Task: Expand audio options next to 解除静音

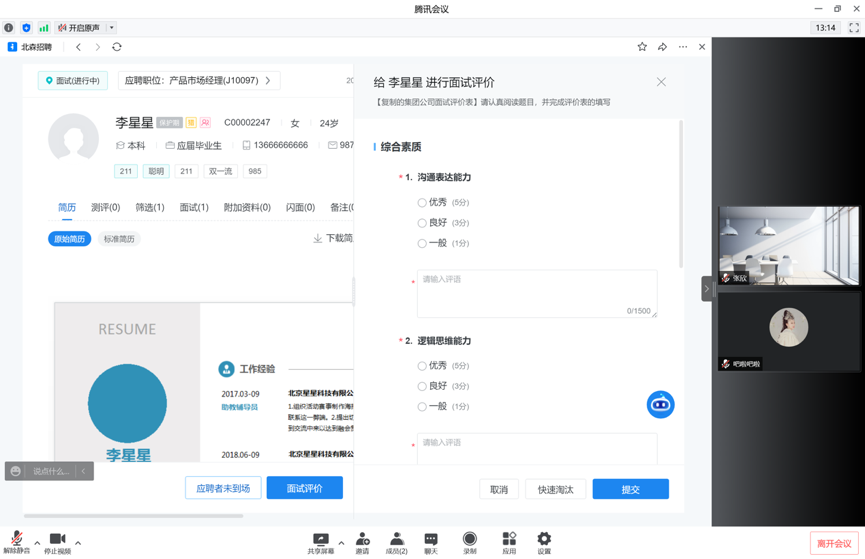Action: tap(37, 543)
